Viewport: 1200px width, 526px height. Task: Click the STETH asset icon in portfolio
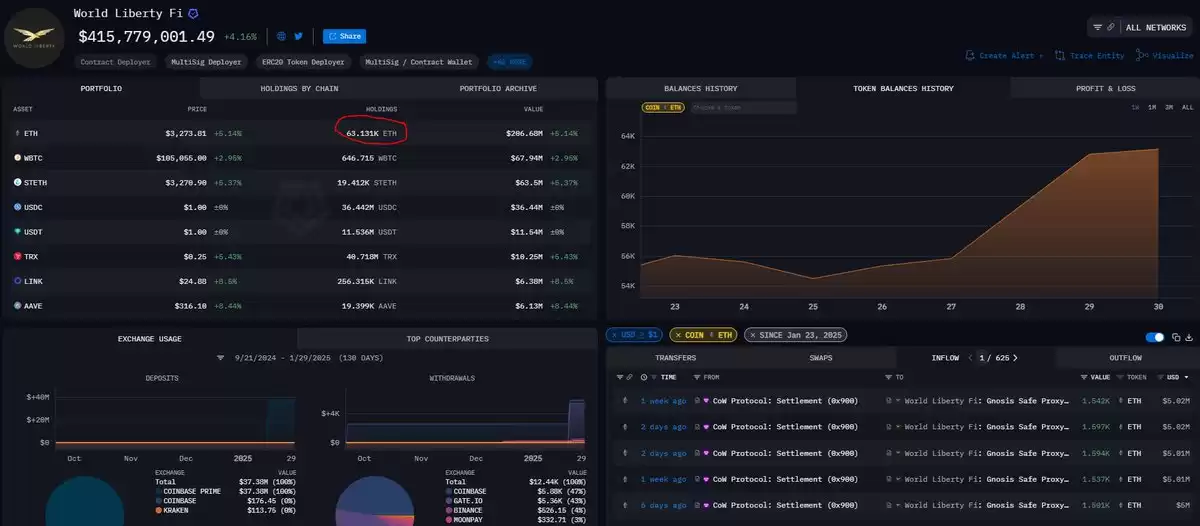point(16,183)
